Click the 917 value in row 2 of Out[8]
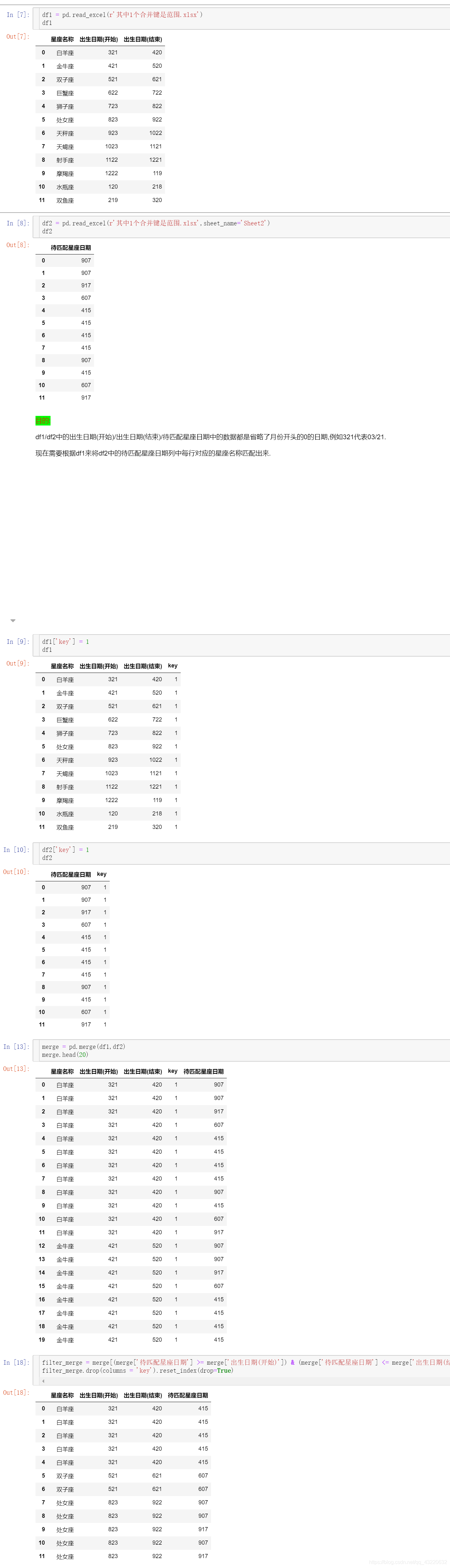450x1568 pixels. click(86, 285)
